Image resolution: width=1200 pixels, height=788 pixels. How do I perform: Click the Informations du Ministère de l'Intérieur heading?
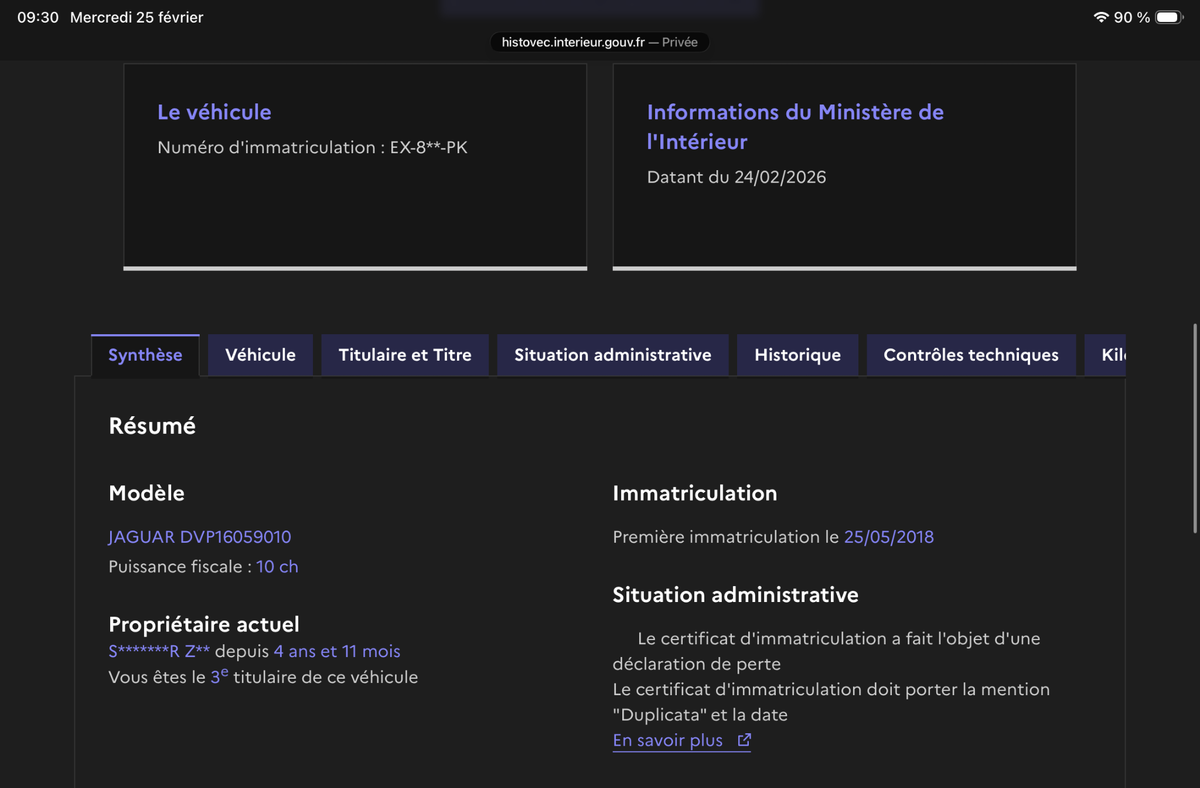coord(795,127)
